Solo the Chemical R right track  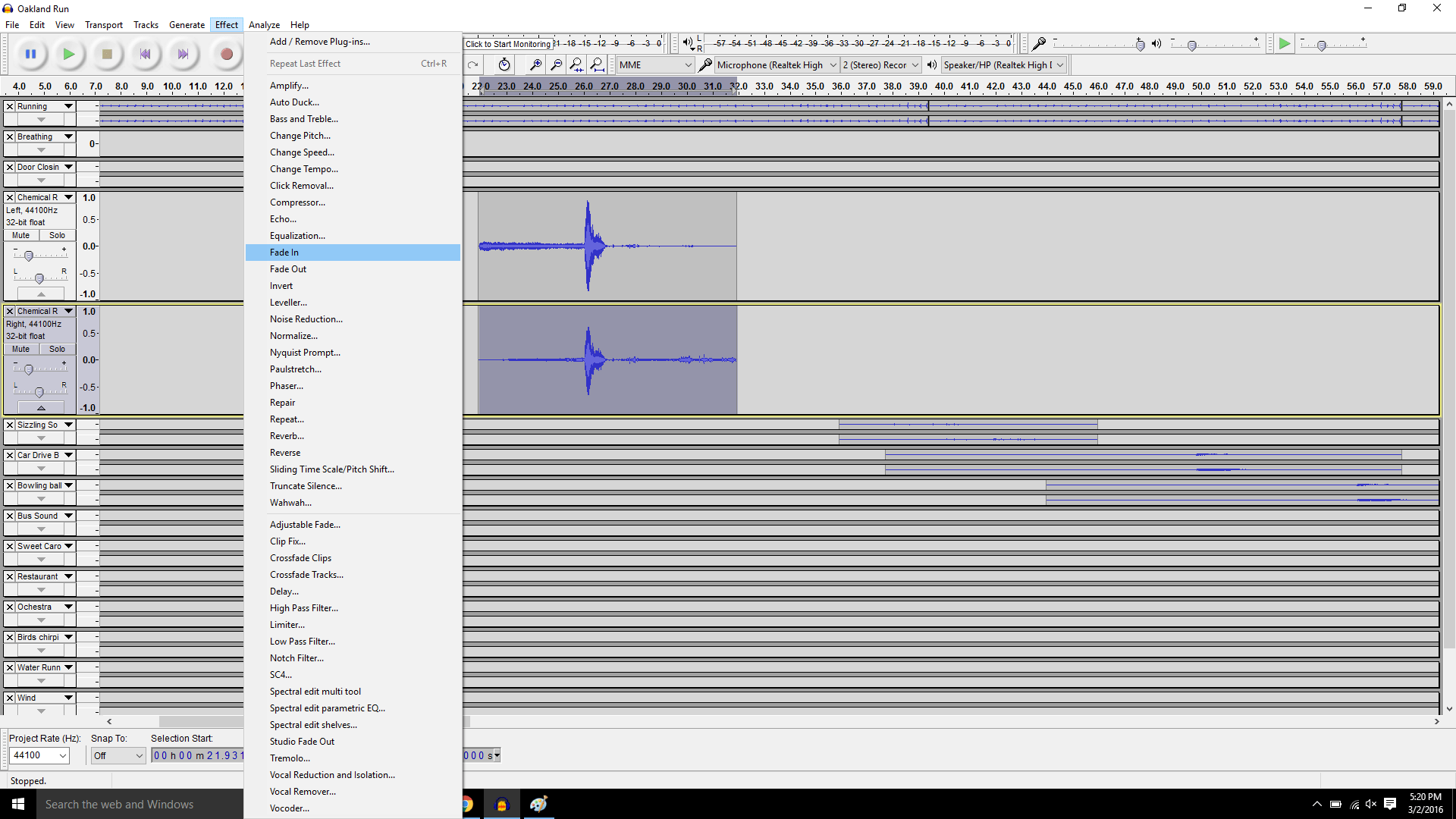tap(57, 350)
